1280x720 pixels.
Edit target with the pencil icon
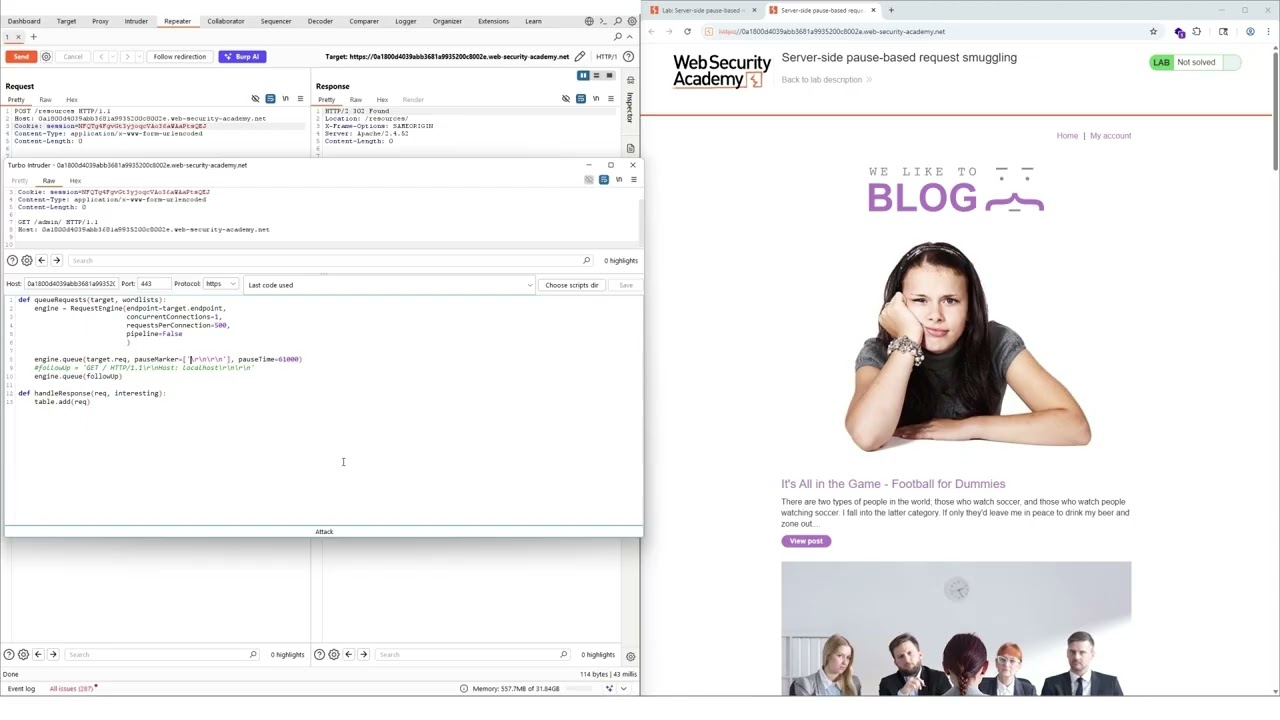579,57
